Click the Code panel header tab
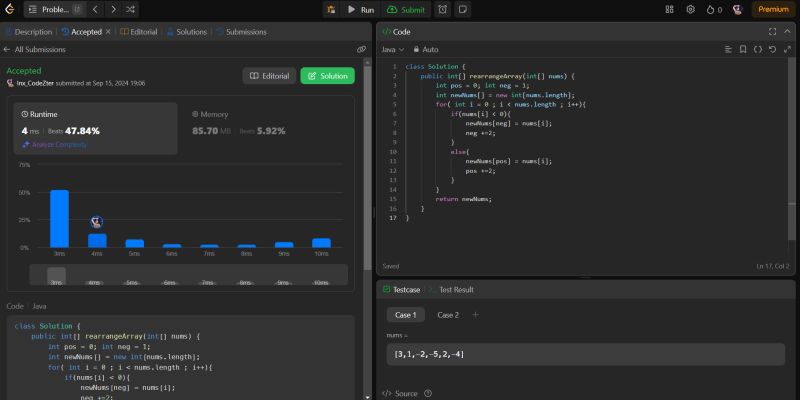 (396, 32)
